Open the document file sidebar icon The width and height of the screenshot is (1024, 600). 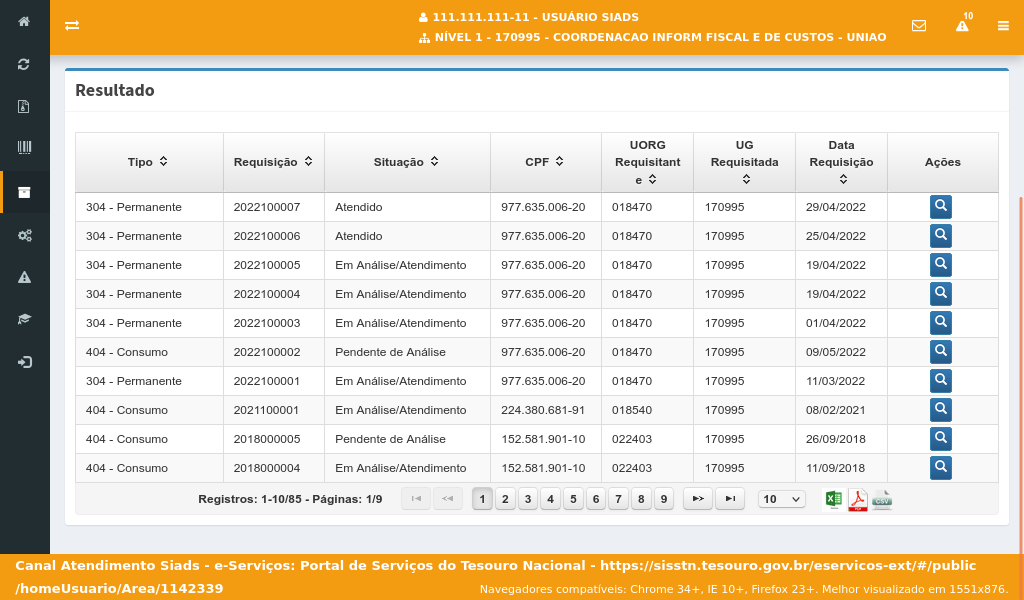(24, 106)
